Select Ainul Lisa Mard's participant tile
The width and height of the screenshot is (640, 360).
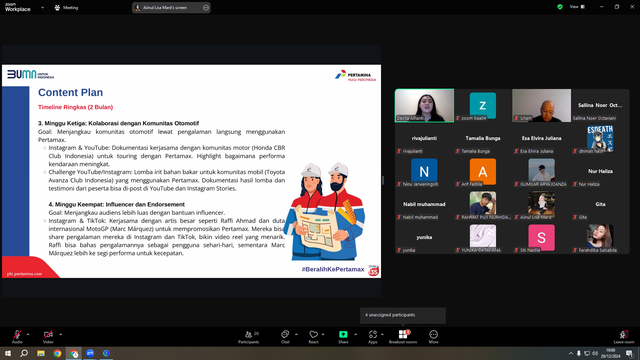(542, 204)
